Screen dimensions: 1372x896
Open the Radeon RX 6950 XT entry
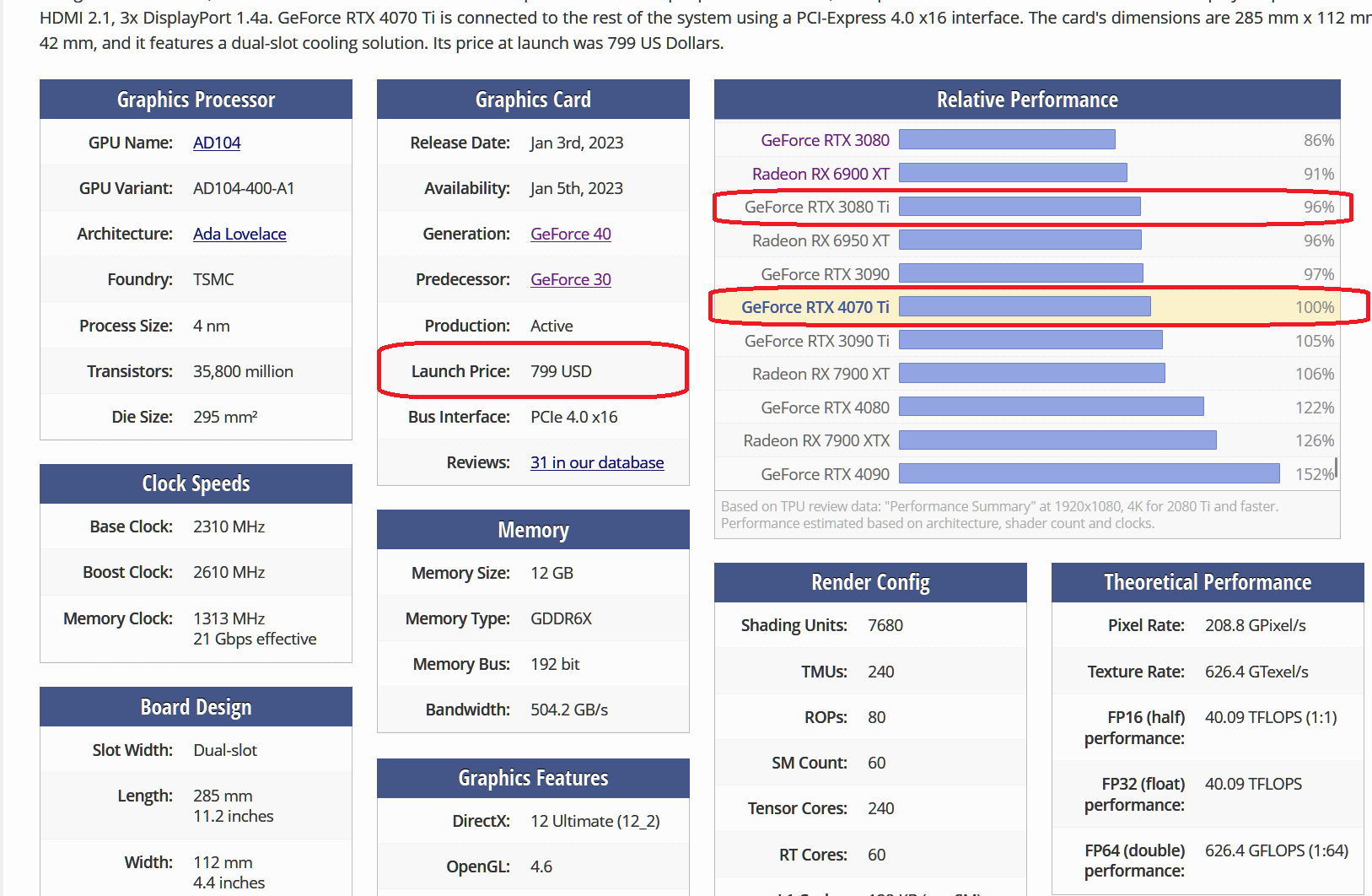pyautogui.click(x=821, y=240)
